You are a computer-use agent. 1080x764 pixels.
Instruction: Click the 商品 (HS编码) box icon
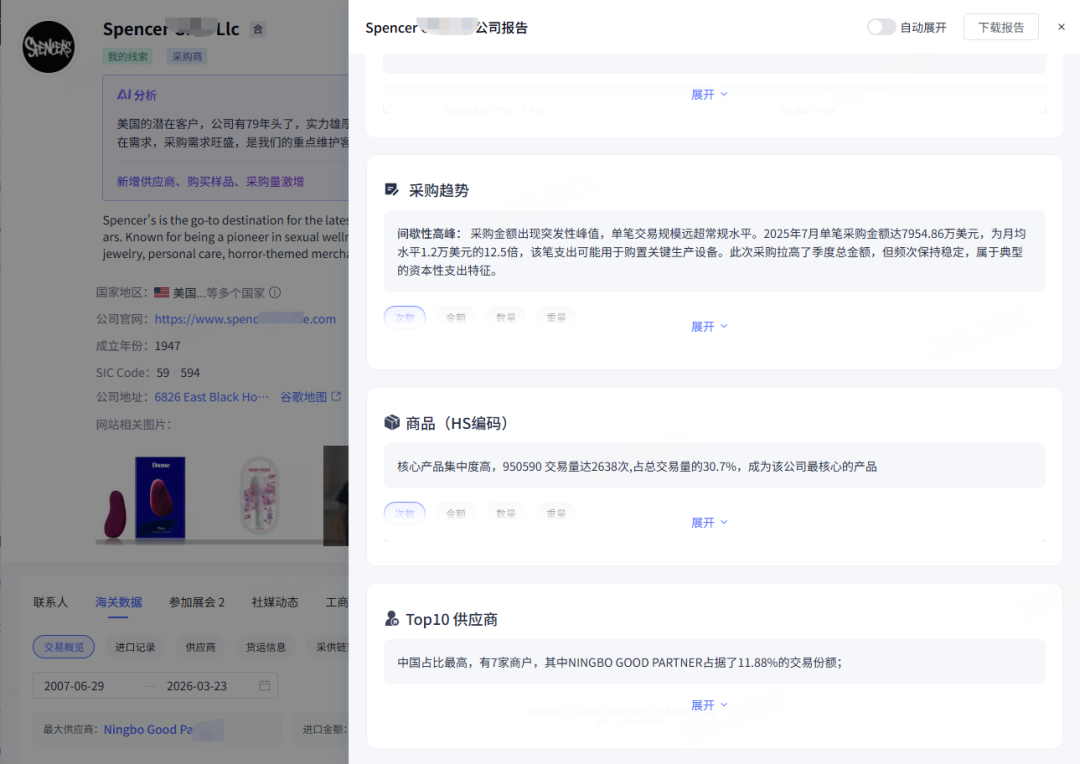pos(392,423)
